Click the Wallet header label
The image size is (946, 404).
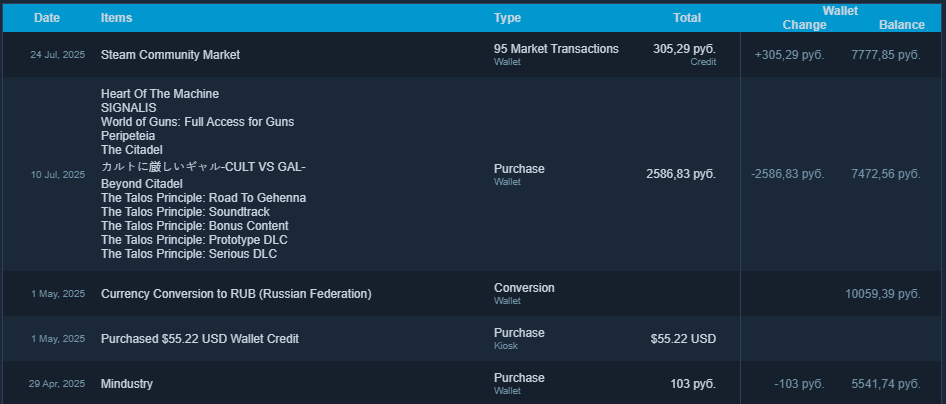coord(840,10)
